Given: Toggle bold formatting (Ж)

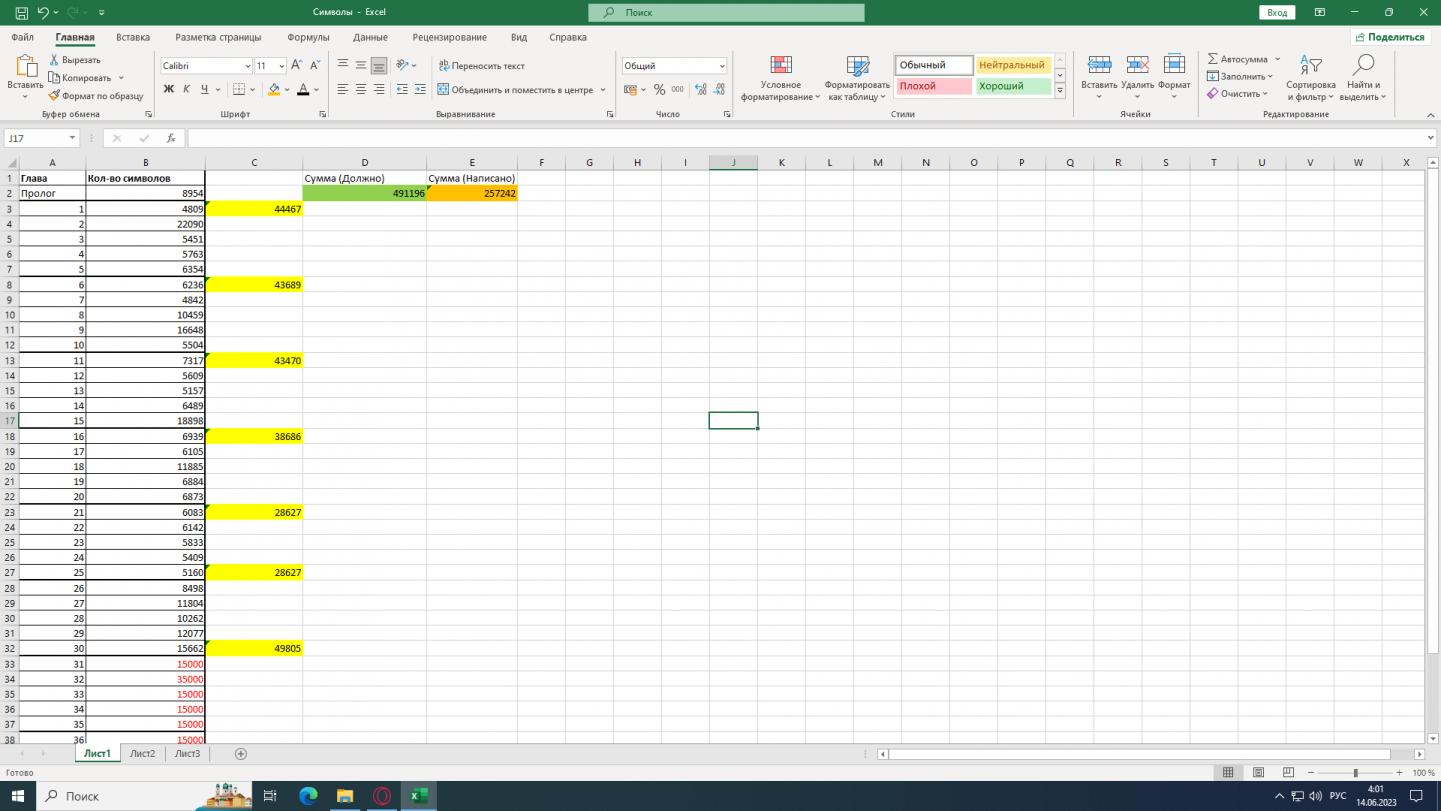Looking at the screenshot, I should 169,90.
